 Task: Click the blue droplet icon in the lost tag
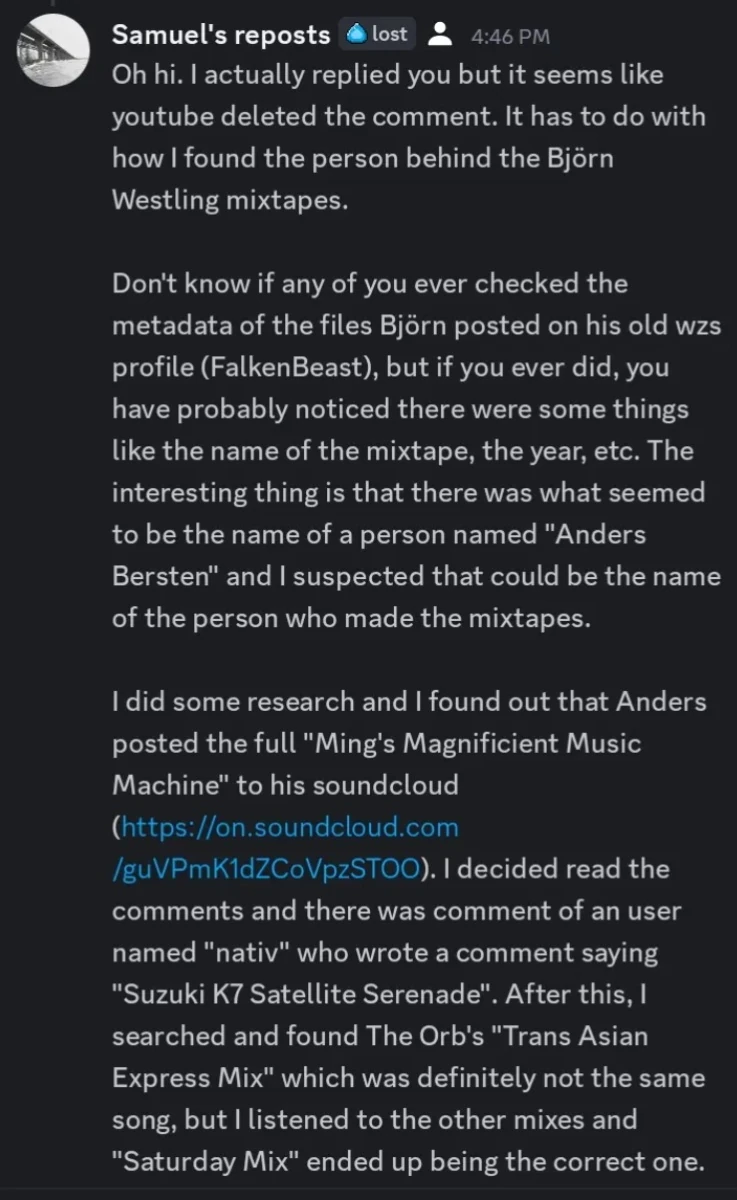pyautogui.click(x=356, y=34)
